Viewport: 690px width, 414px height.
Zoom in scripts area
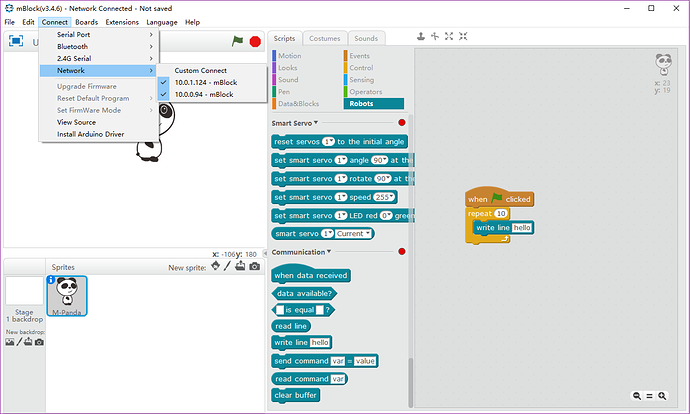tap(662, 396)
